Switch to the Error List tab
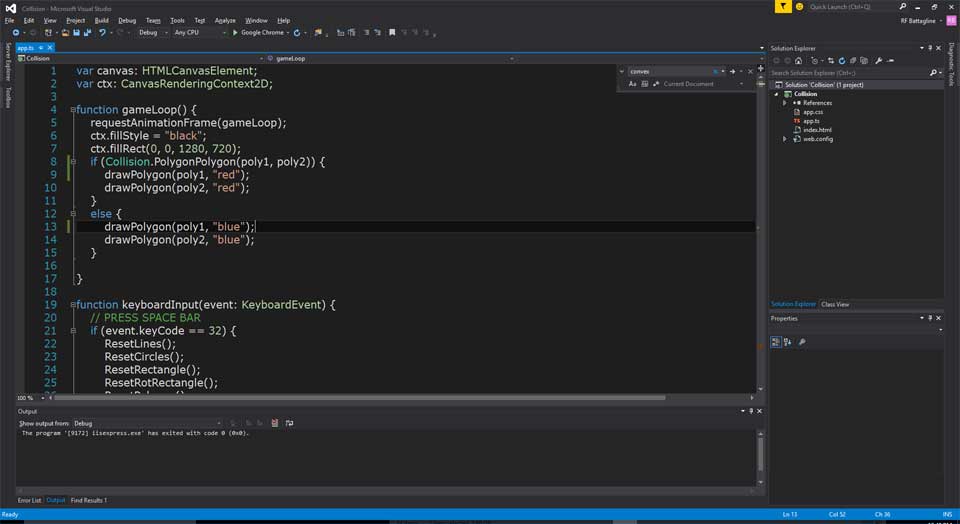Viewport: 960px width, 524px height. 29,501
